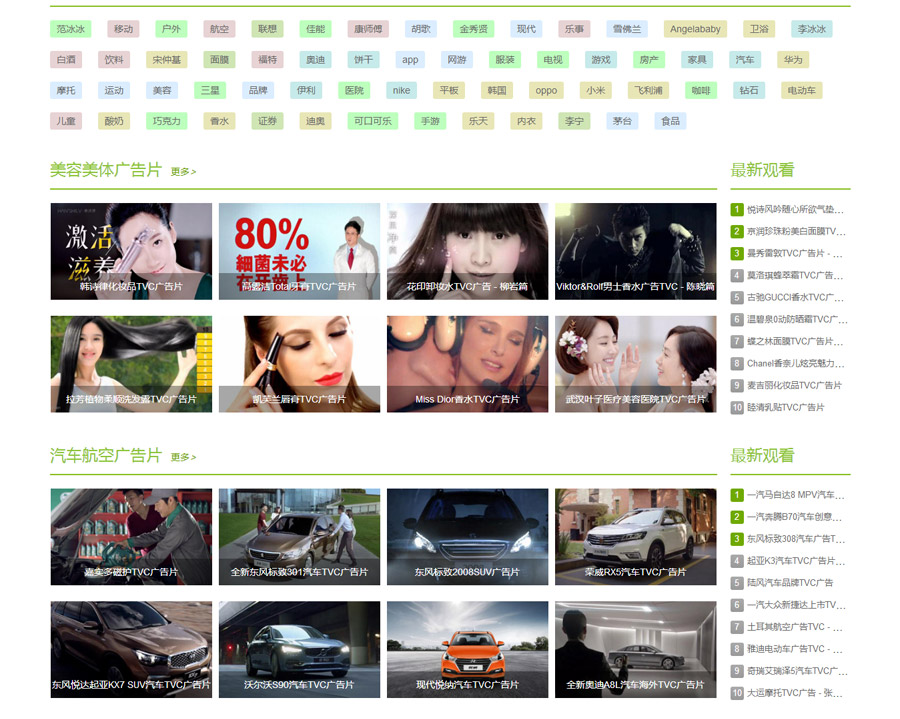This screenshot has width=900, height=719.
Task: Open the Viktor&Rolf男士香水广告 thumbnail
Action: (635, 251)
